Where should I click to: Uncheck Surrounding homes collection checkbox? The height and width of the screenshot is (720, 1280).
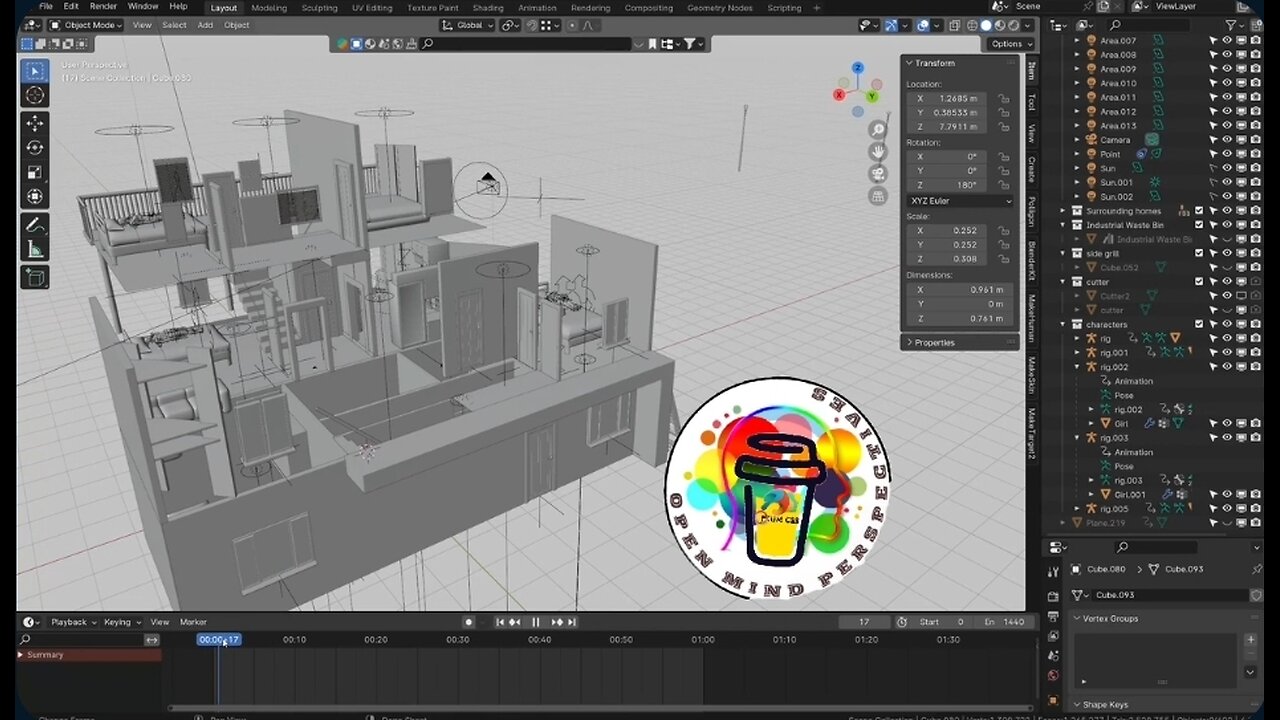coord(1199,211)
